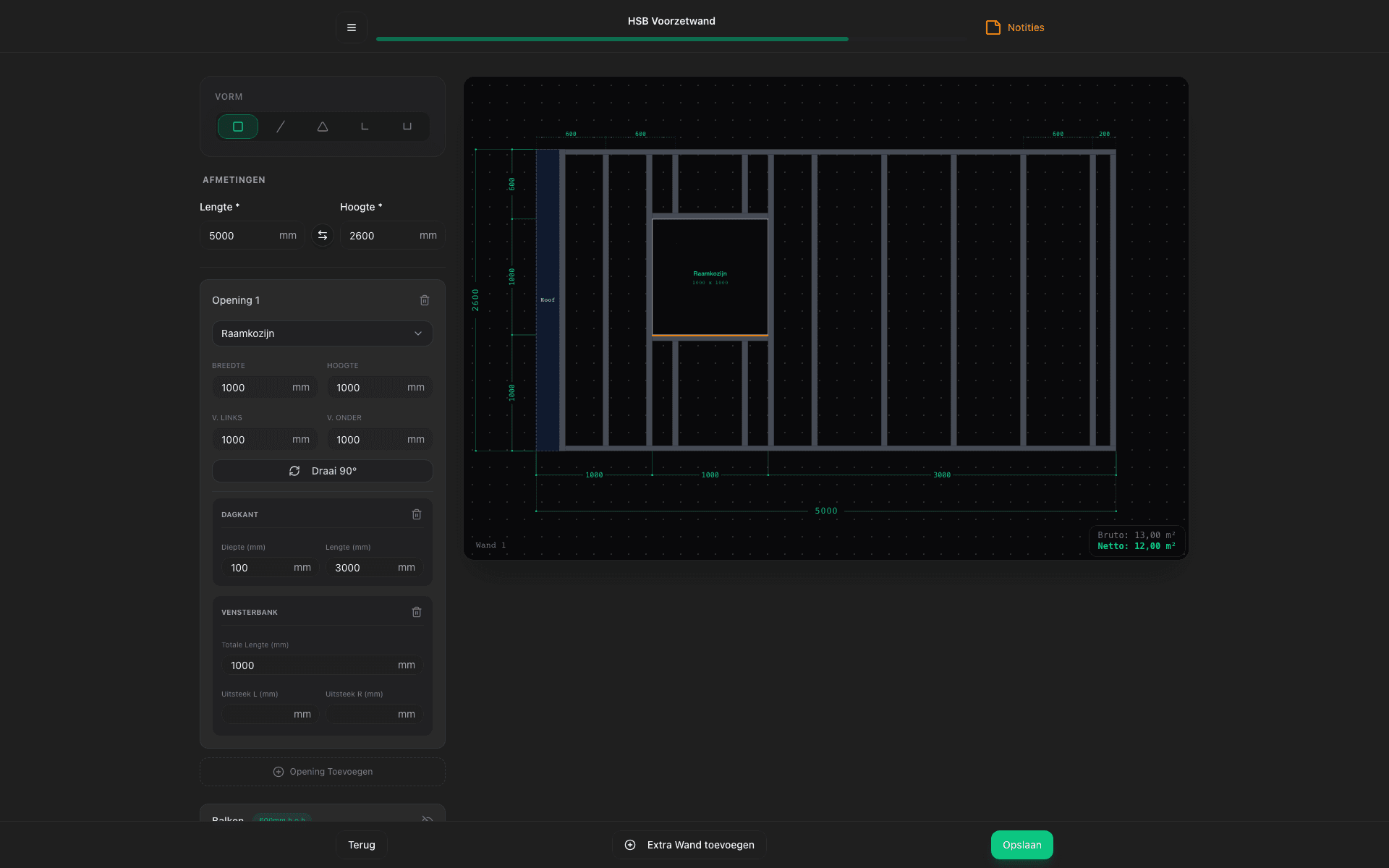The height and width of the screenshot is (868, 1389).
Task: Swap length and height values
Action: click(x=323, y=236)
